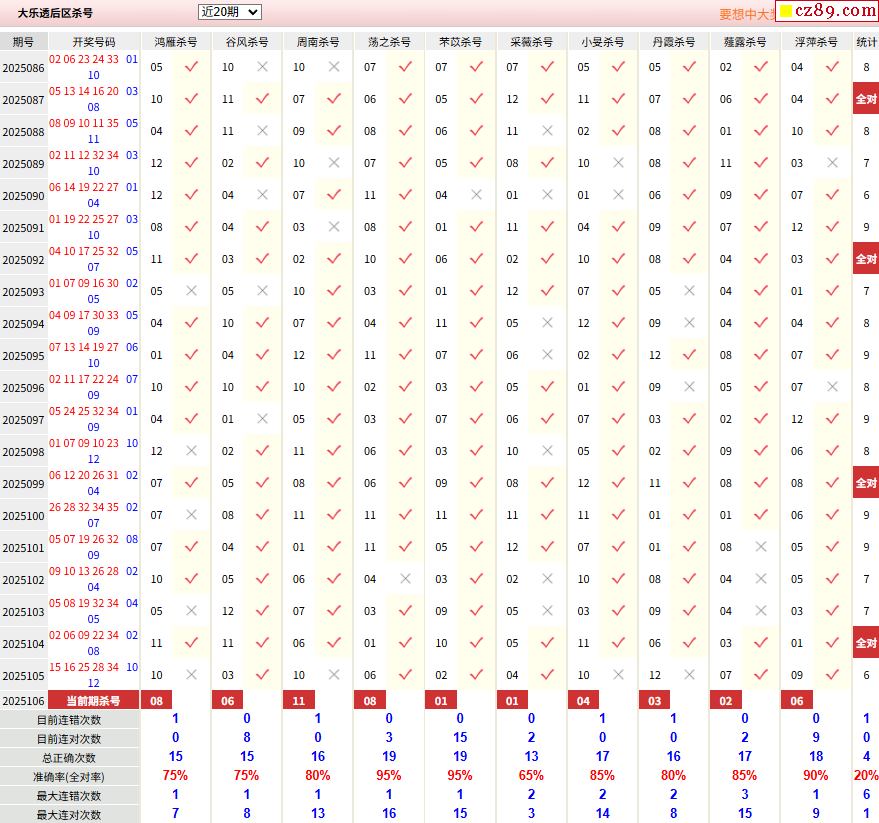Click the checkmark for 芣苡杀号 in row 2025099
The width and height of the screenshot is (879, 823).
pos(476,482)
